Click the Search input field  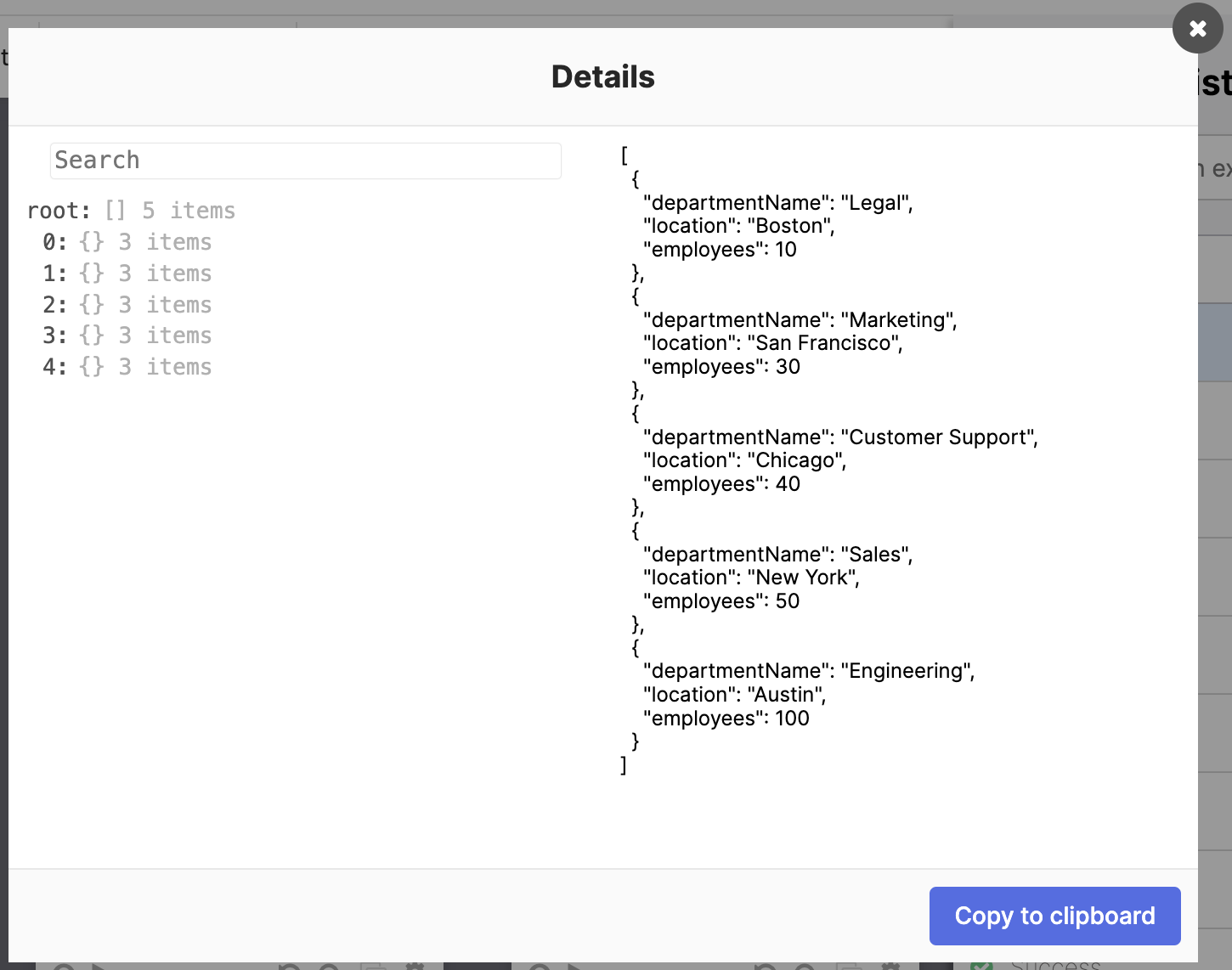coord(305,161)
